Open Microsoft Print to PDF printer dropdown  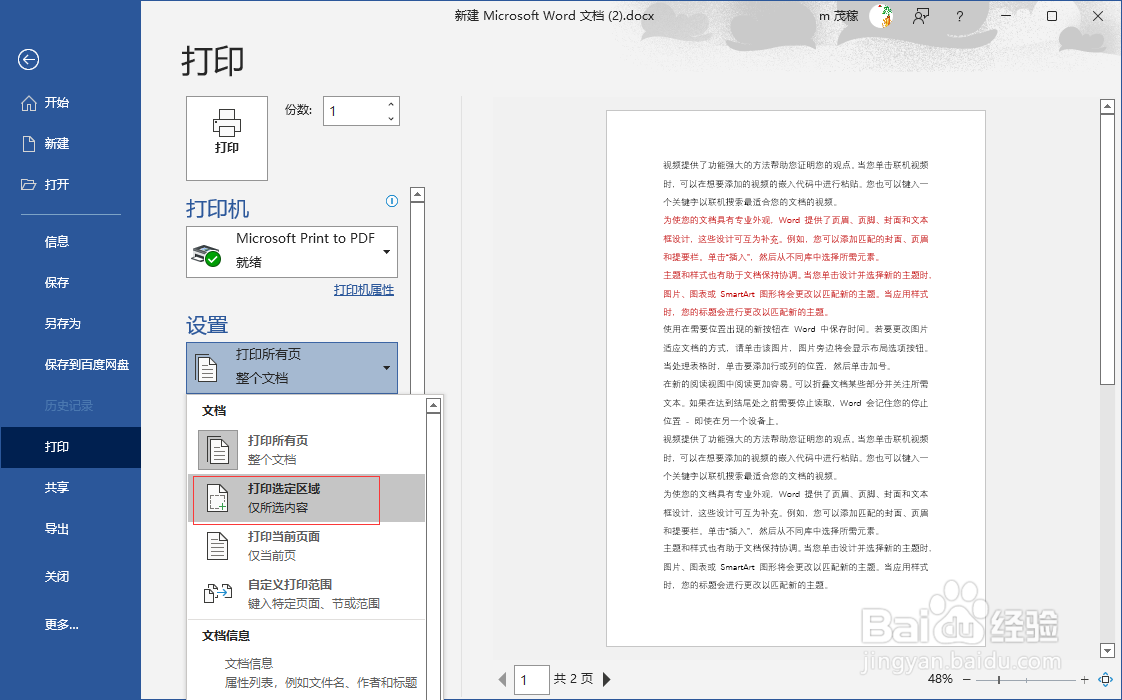click(292, 251)
